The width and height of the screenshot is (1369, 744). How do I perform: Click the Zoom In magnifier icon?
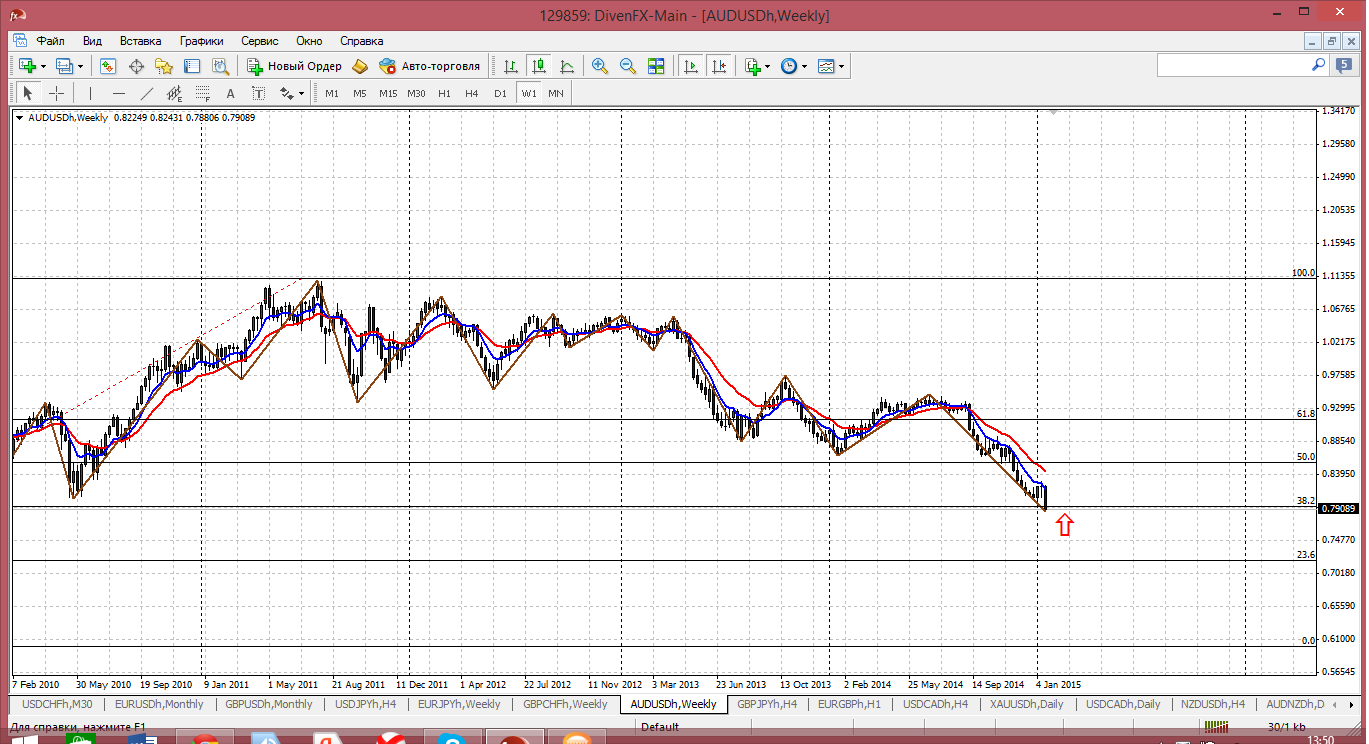point(600,66)
